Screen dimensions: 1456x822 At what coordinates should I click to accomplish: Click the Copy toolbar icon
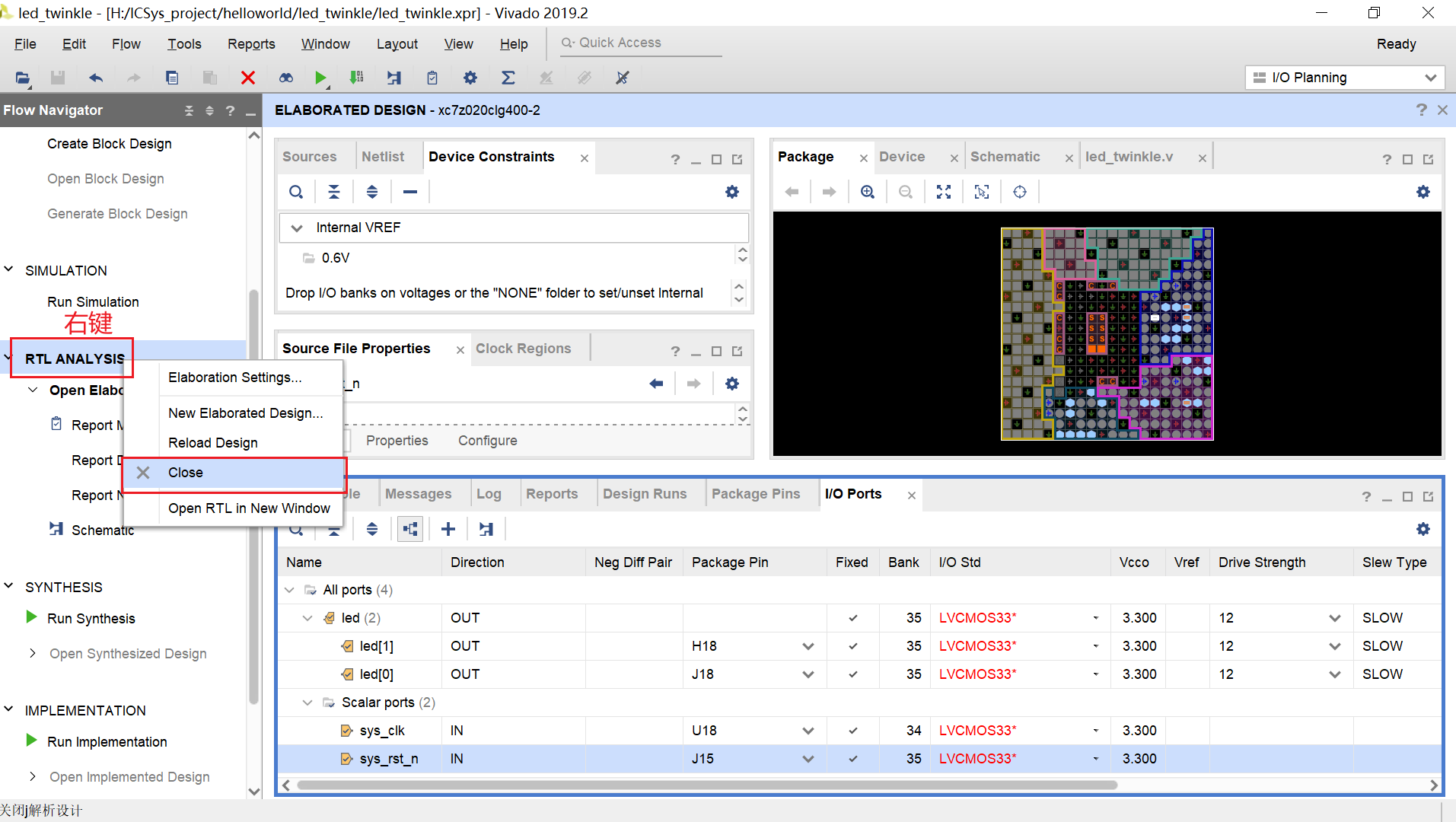(172, 78)
